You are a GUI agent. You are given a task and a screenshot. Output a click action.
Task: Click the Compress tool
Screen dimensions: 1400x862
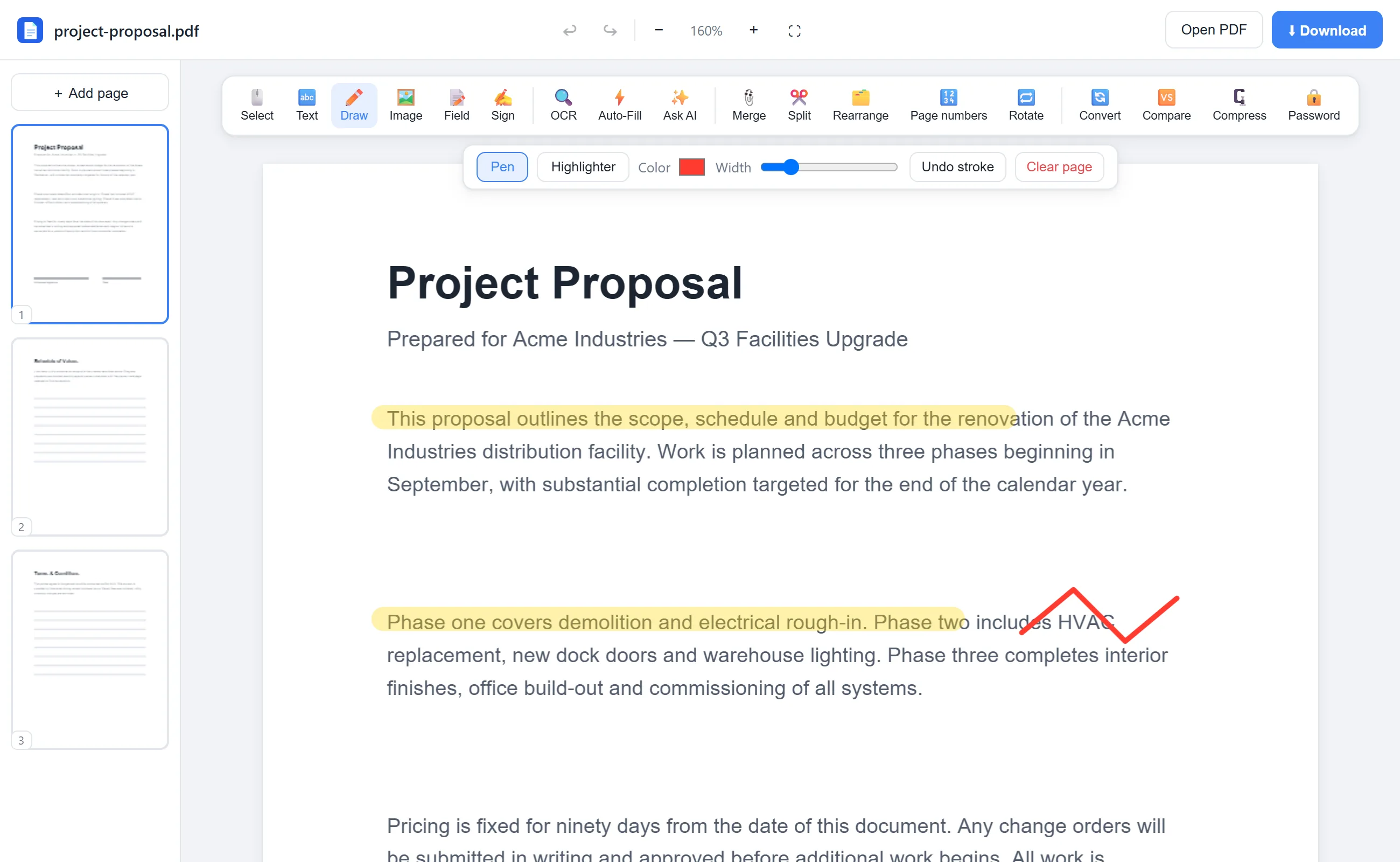(x=1239, y=106)
